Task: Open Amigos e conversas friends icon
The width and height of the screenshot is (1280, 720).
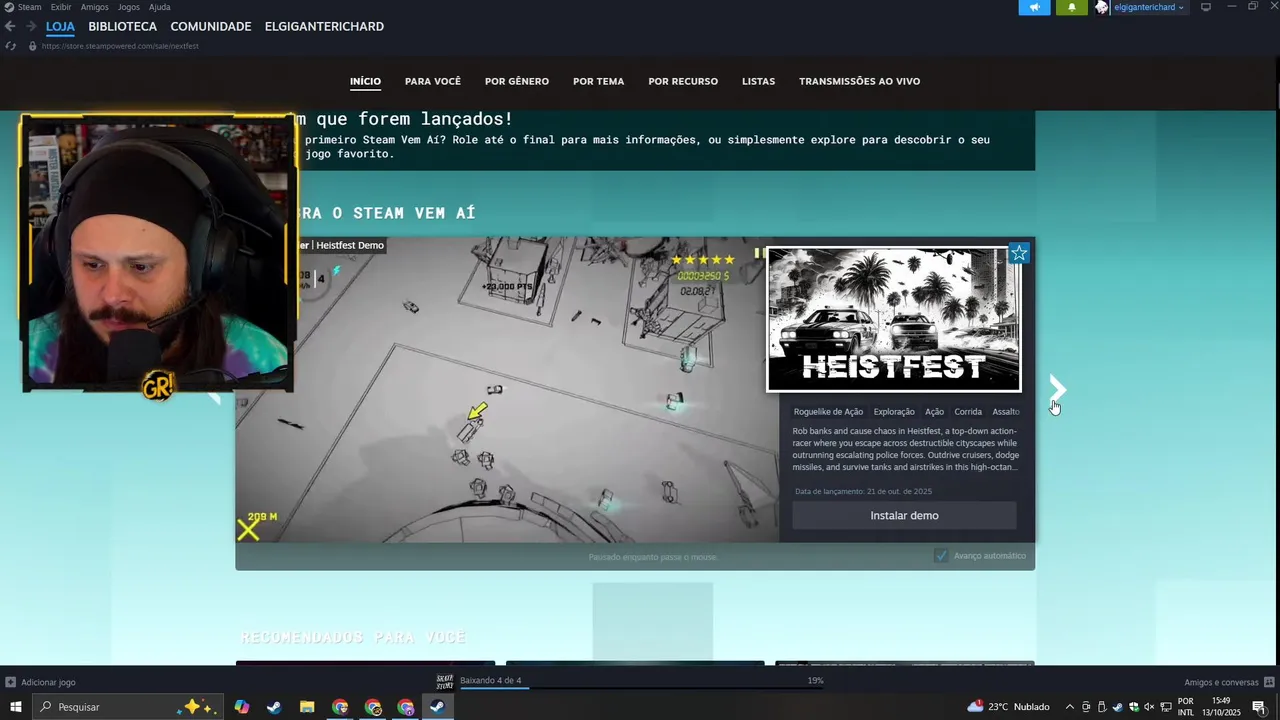Action: coord(1268,682)
